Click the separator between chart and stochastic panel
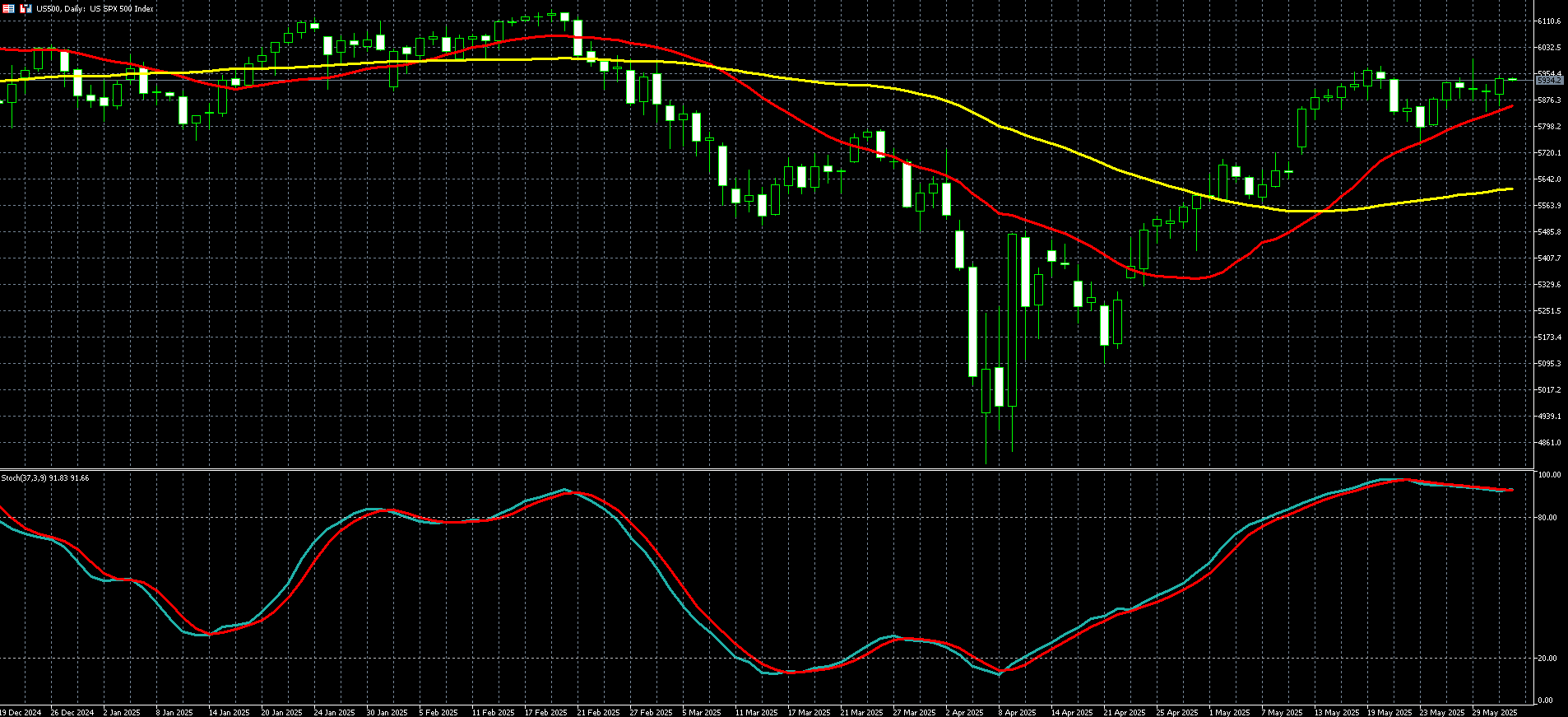 pyautogui.click(x=765, y=469)
